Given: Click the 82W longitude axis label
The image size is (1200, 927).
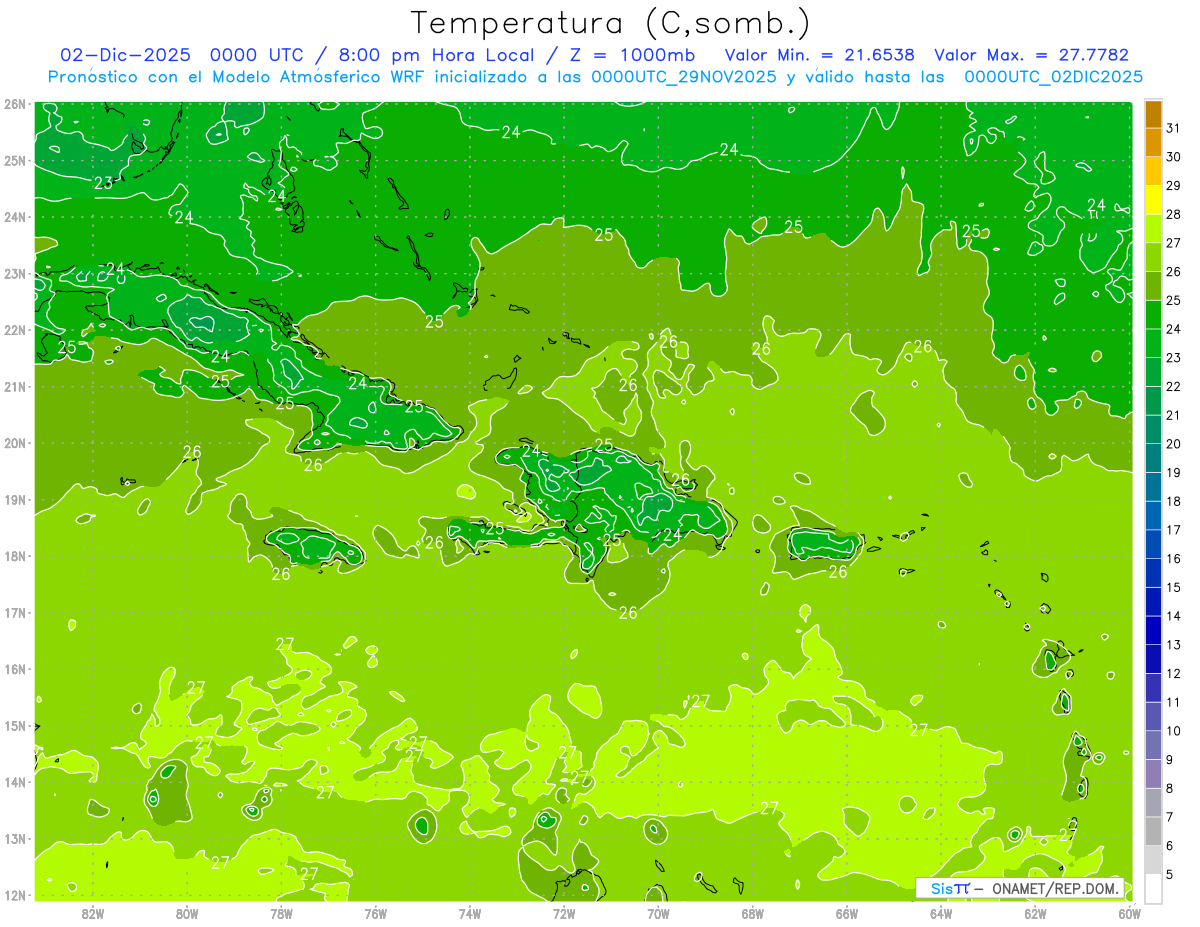Looking at the screenshot, I should pyautogui.click(x=93, y=912).
